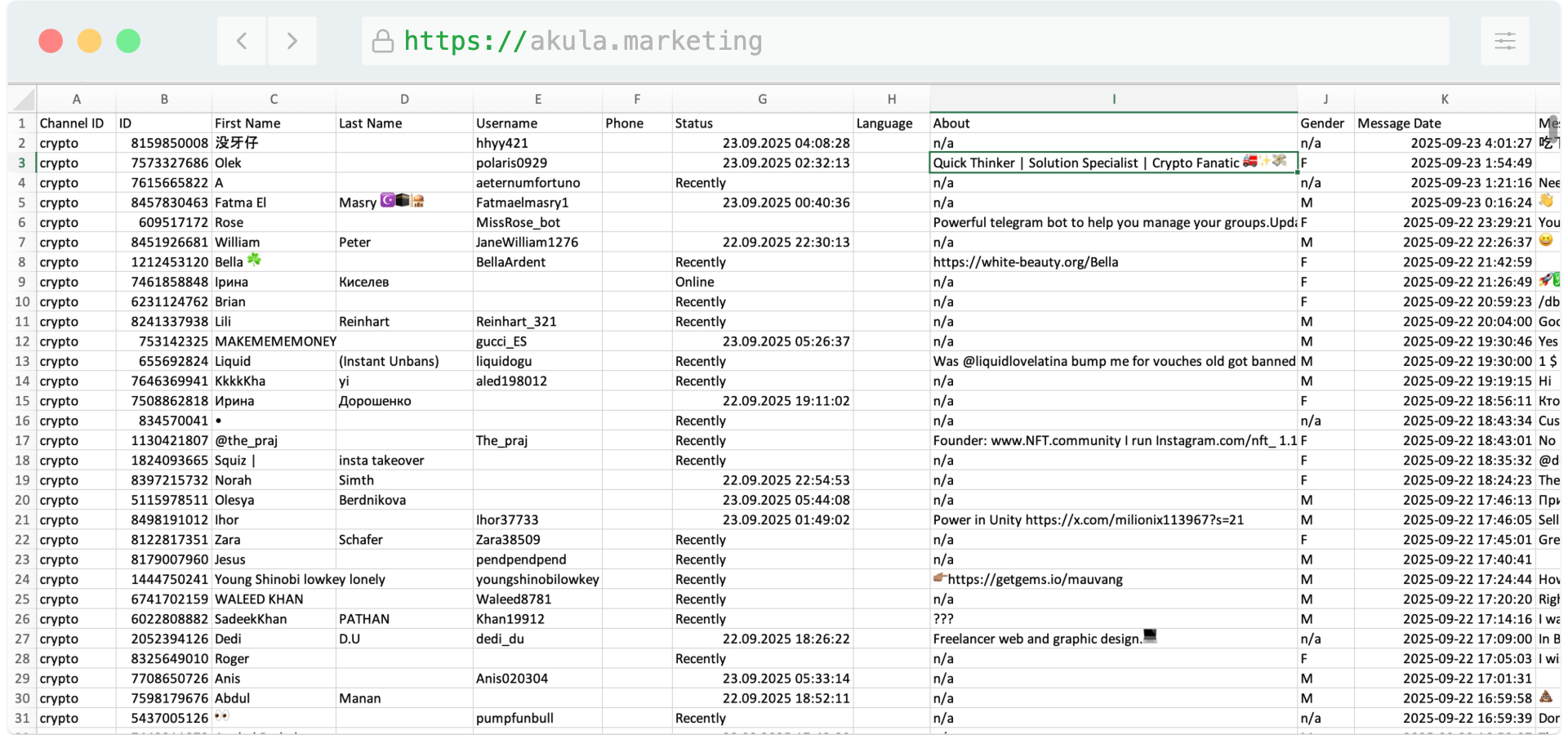This screenshot has height=735, width=1568.
Task: Click the 'Online' status cell
Action: coord(762,282)
